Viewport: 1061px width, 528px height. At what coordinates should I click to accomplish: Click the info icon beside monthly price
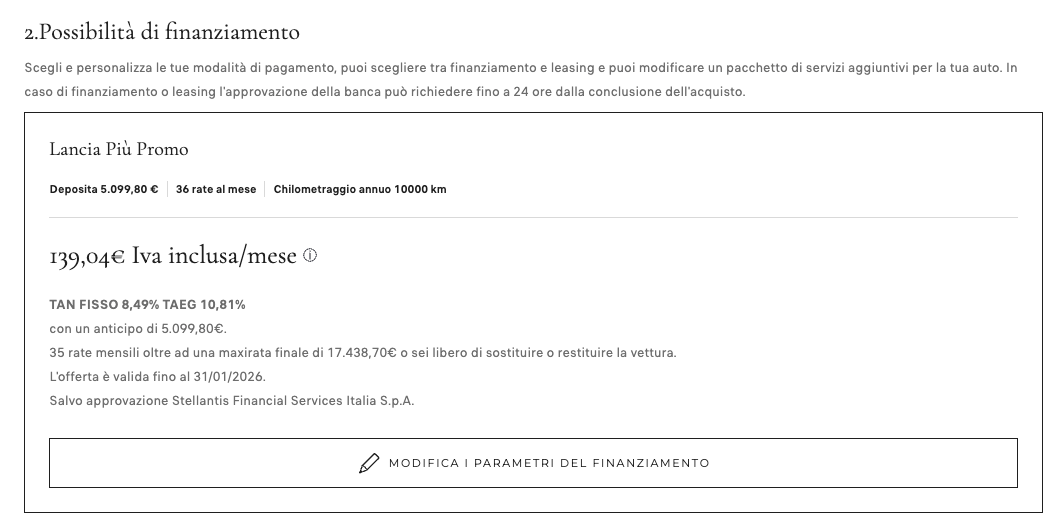pos(310,256)
